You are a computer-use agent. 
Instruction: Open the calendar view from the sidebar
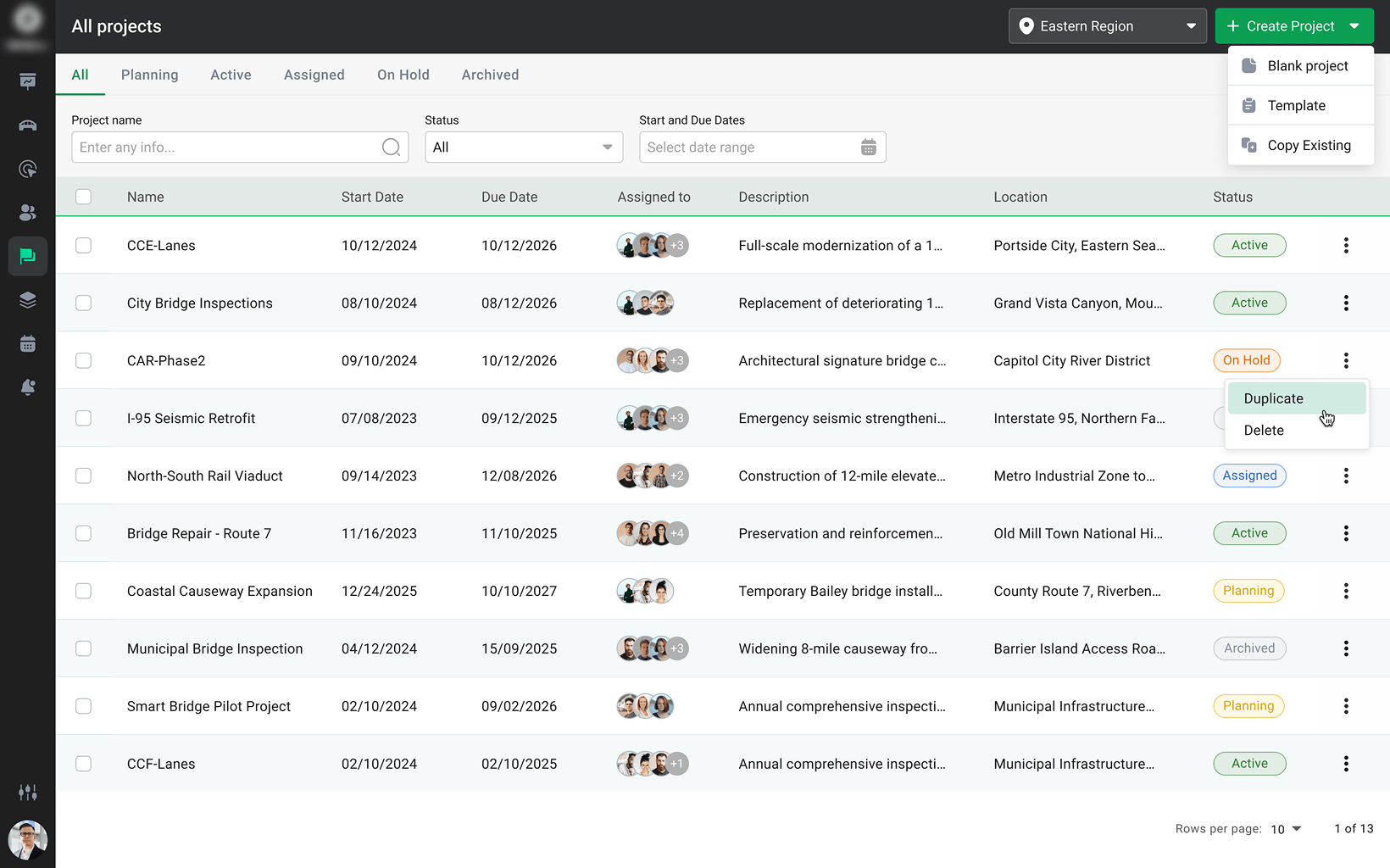(27, 342)
